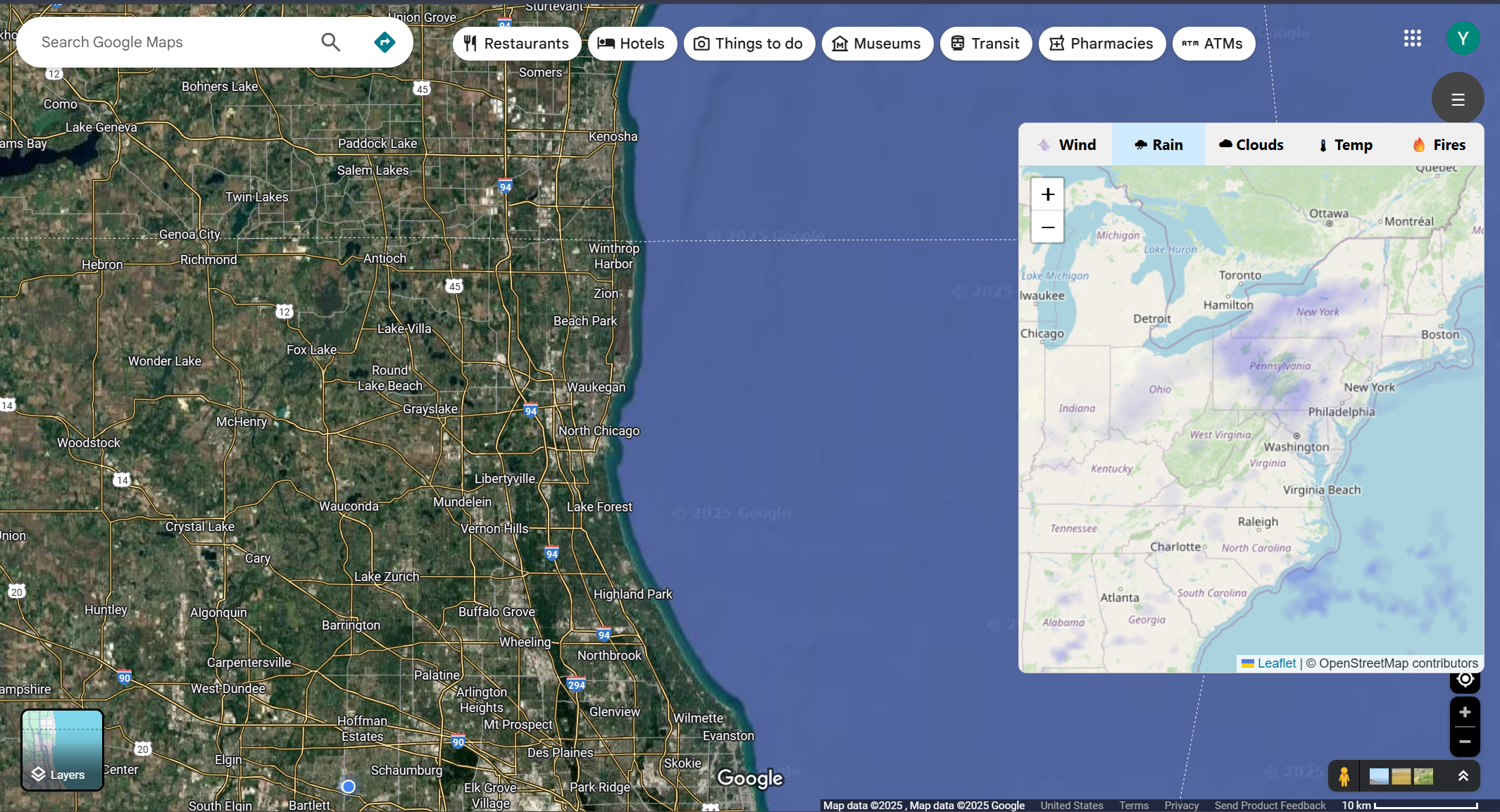Focus the Search Google Maps field
Viewport: 1500px width, 812px height.
169,42
